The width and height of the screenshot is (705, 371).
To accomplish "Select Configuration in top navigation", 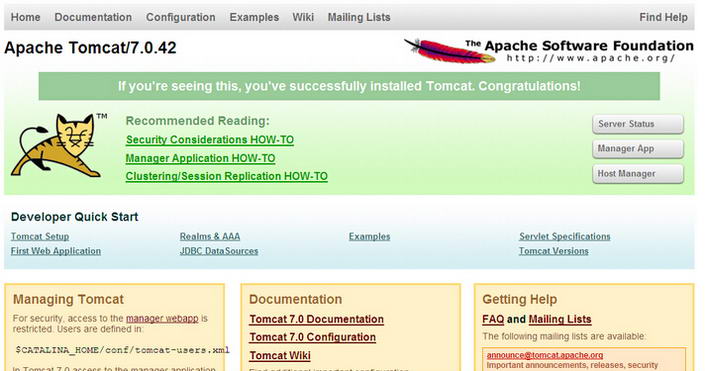I will tap(181, 17).
